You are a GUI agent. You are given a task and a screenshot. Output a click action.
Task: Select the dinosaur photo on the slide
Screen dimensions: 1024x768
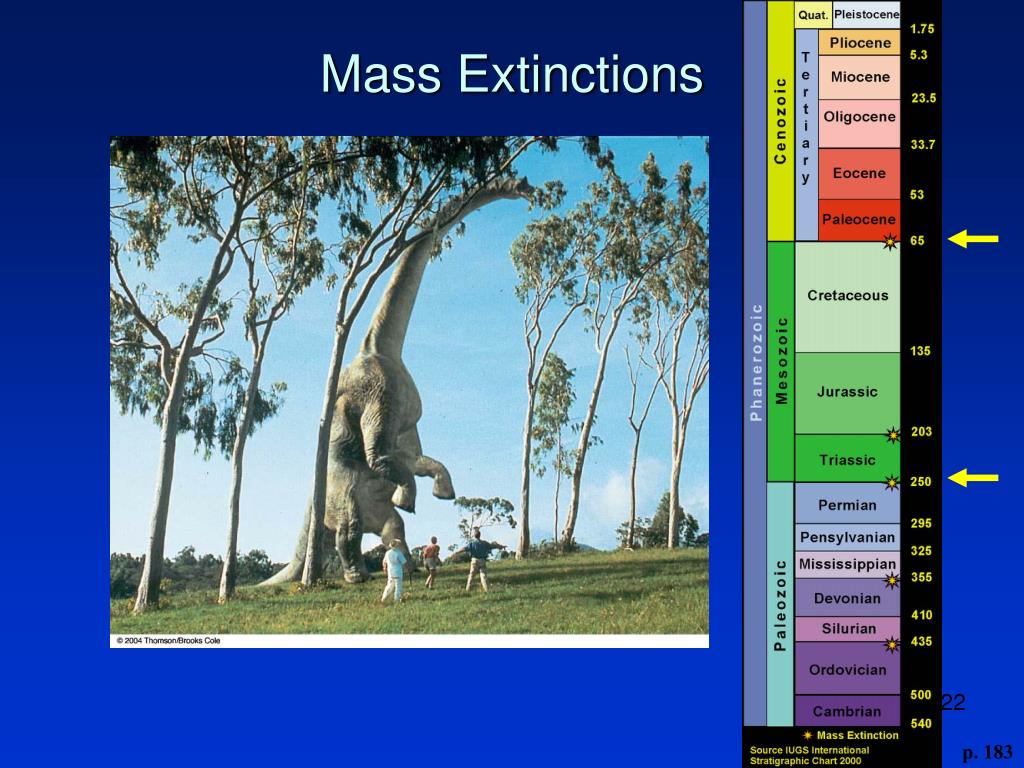point(409,392)
